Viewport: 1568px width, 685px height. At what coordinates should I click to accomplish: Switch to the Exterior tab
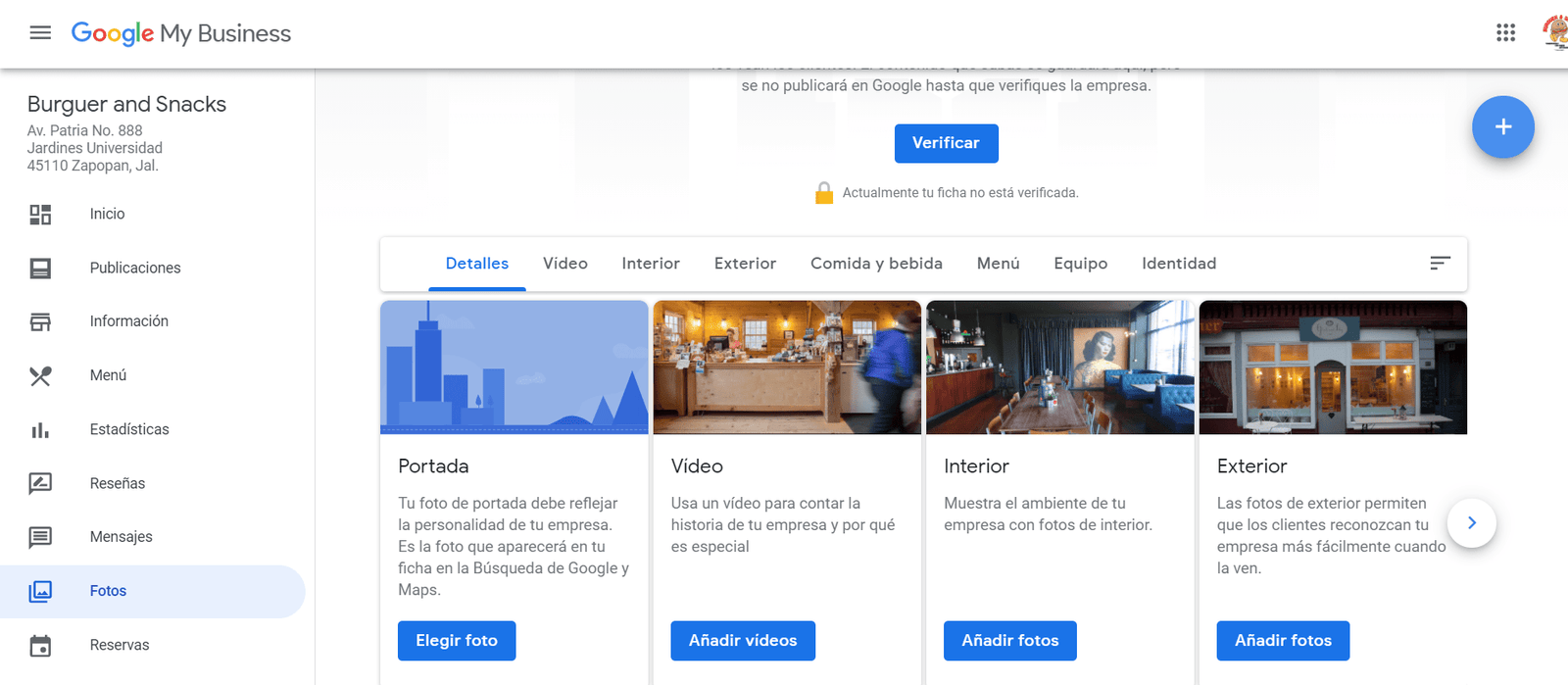coord(745,264)
